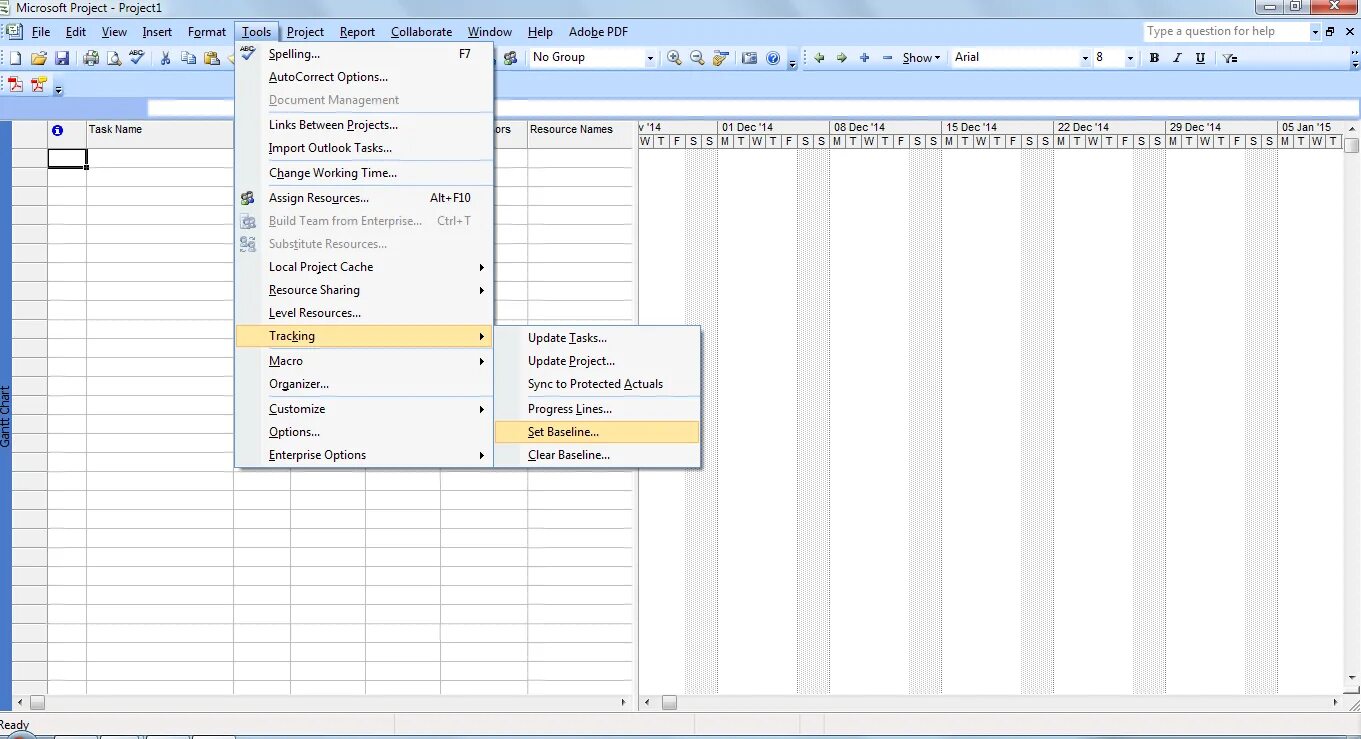Select AutoCorrect Options... menu item
Image resolution: width=1361 pixels, height=739 pixels.
point(365,77)
